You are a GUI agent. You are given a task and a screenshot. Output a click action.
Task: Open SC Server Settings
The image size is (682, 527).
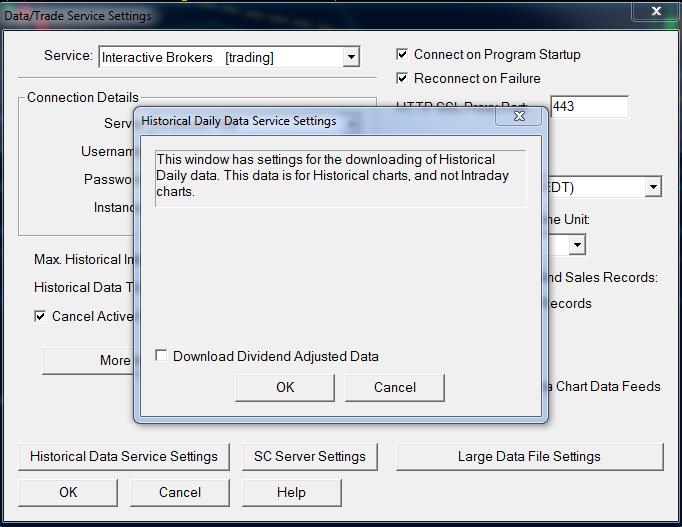310,457
